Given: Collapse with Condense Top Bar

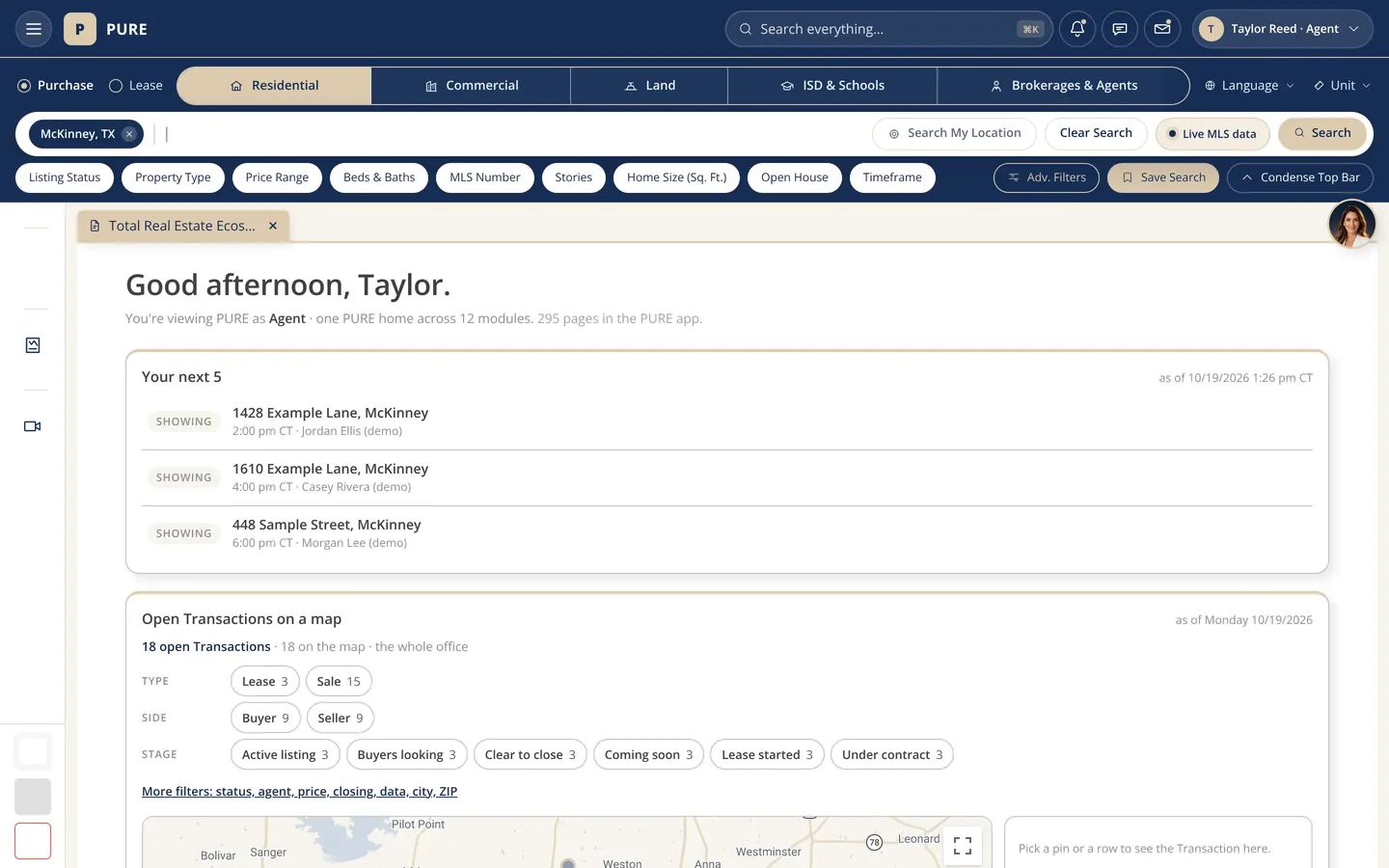Looking at the screenshot, I should click(x=1300, y=177).
